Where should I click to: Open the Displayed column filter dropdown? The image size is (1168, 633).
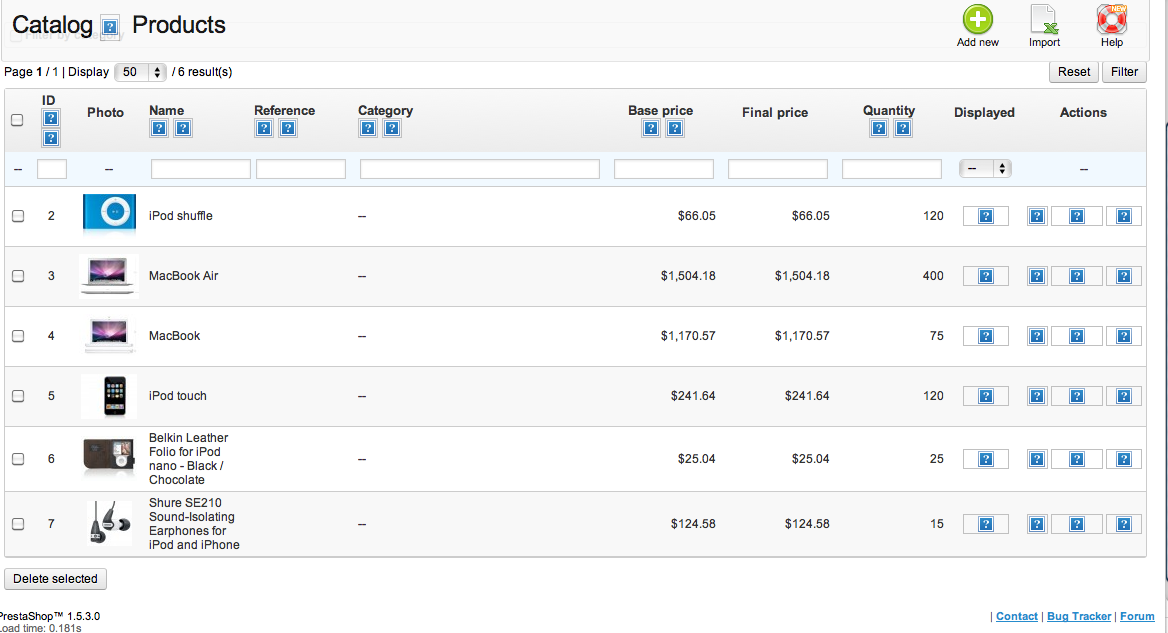(x=985, y=169)
